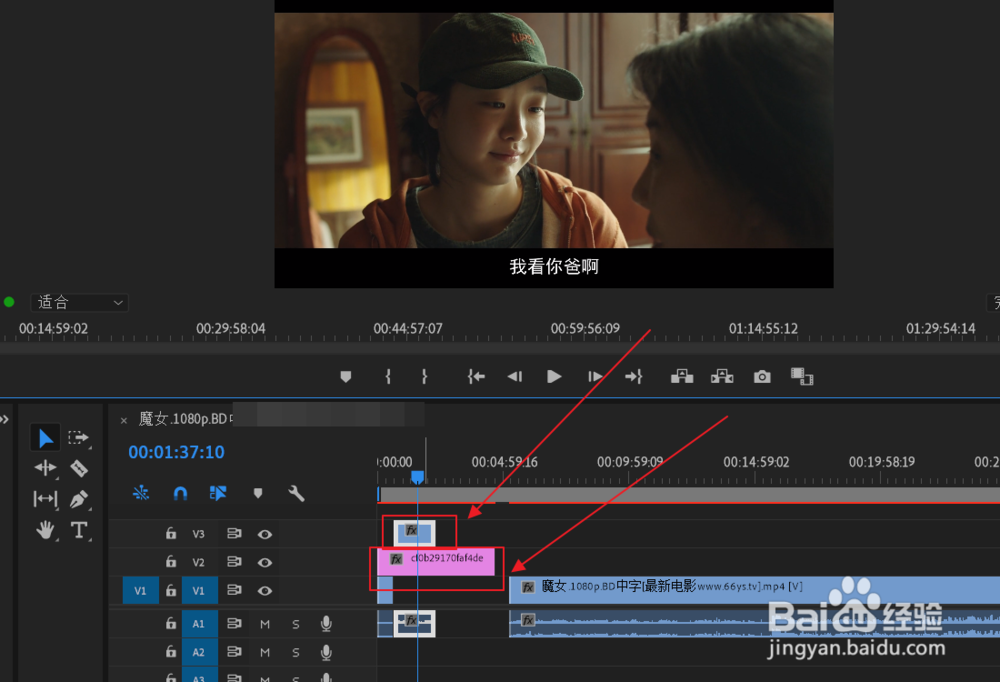This screenshot has height=682, width=1000.
Task: Toggle lock on track A2
Action: 171,651
